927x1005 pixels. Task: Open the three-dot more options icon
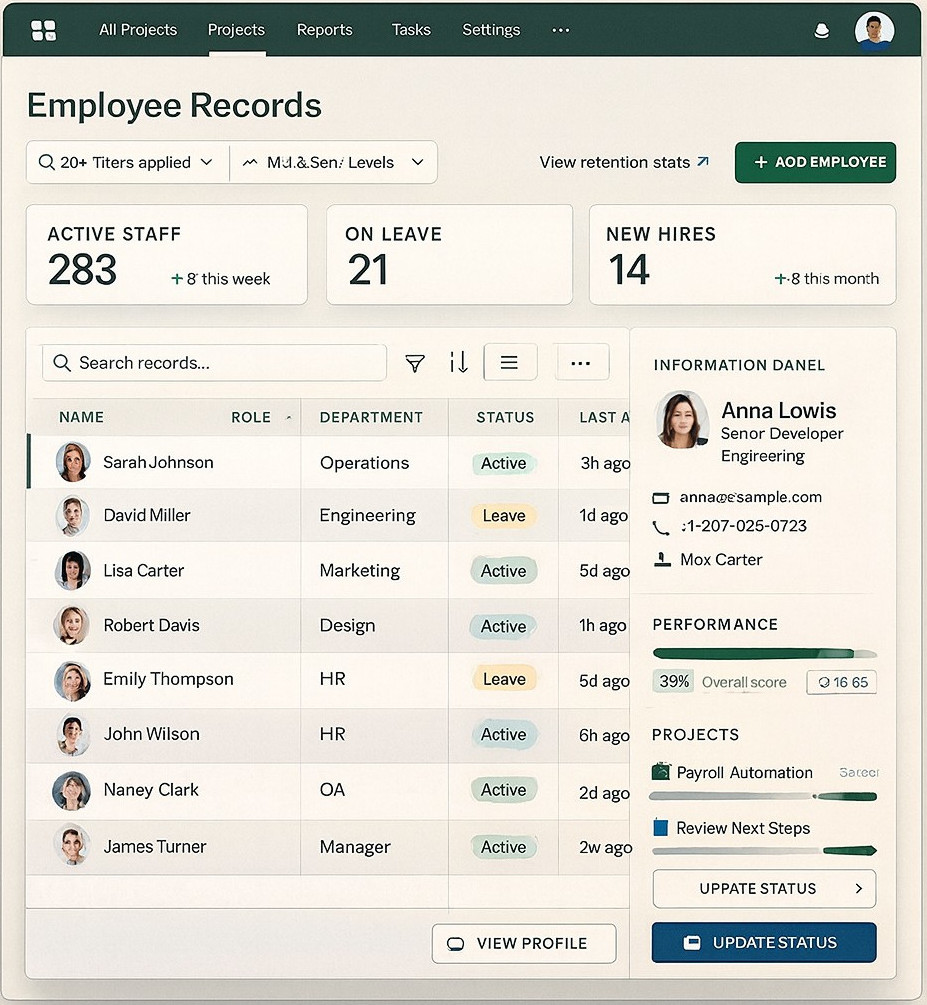pyautogui.click(x=581, y=362)
